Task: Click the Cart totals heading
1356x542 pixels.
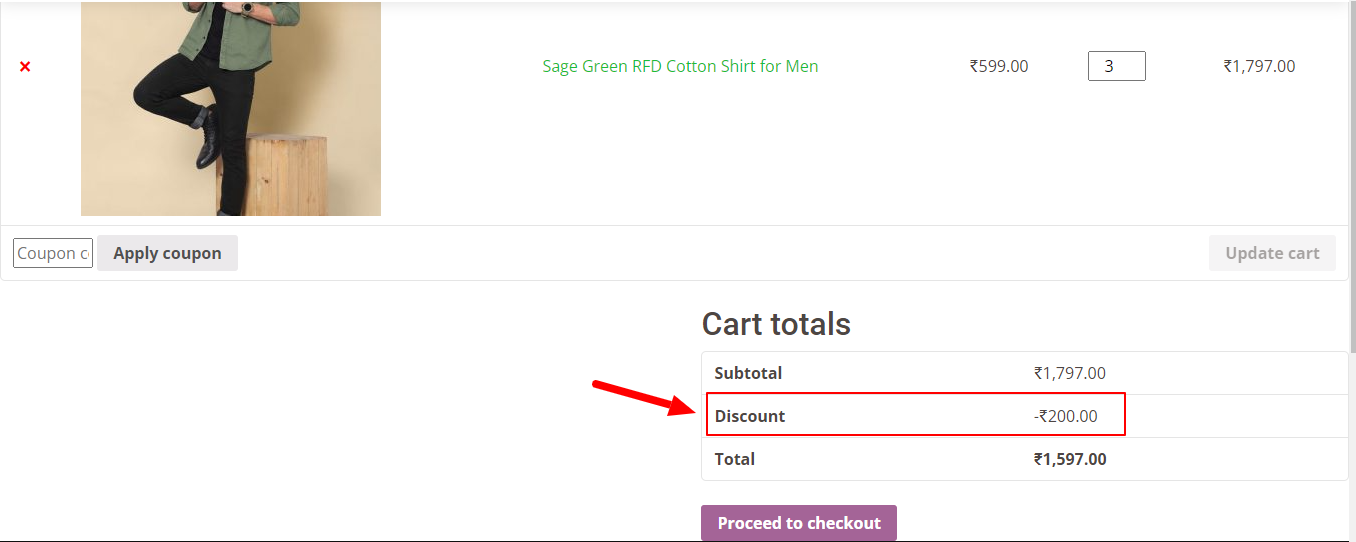Action: (x=776, y=324)
